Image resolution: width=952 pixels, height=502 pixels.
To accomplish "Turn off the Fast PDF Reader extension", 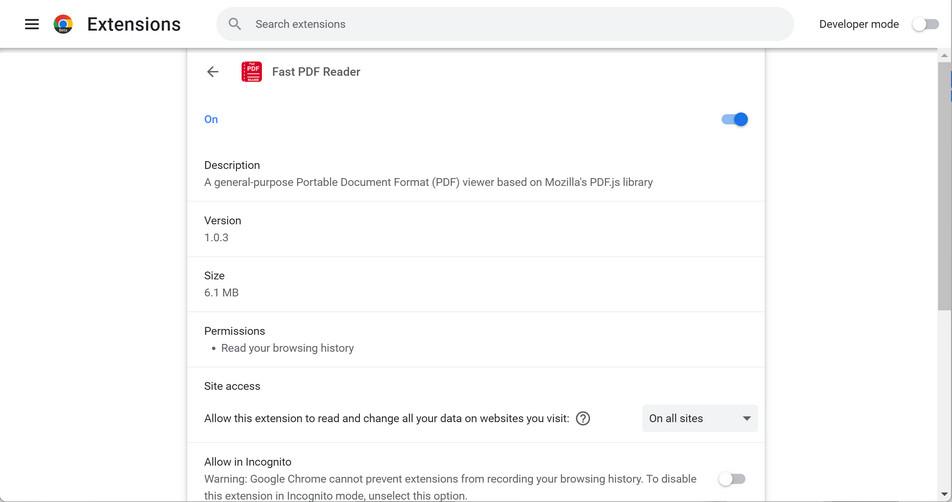I will click(735, 119).
